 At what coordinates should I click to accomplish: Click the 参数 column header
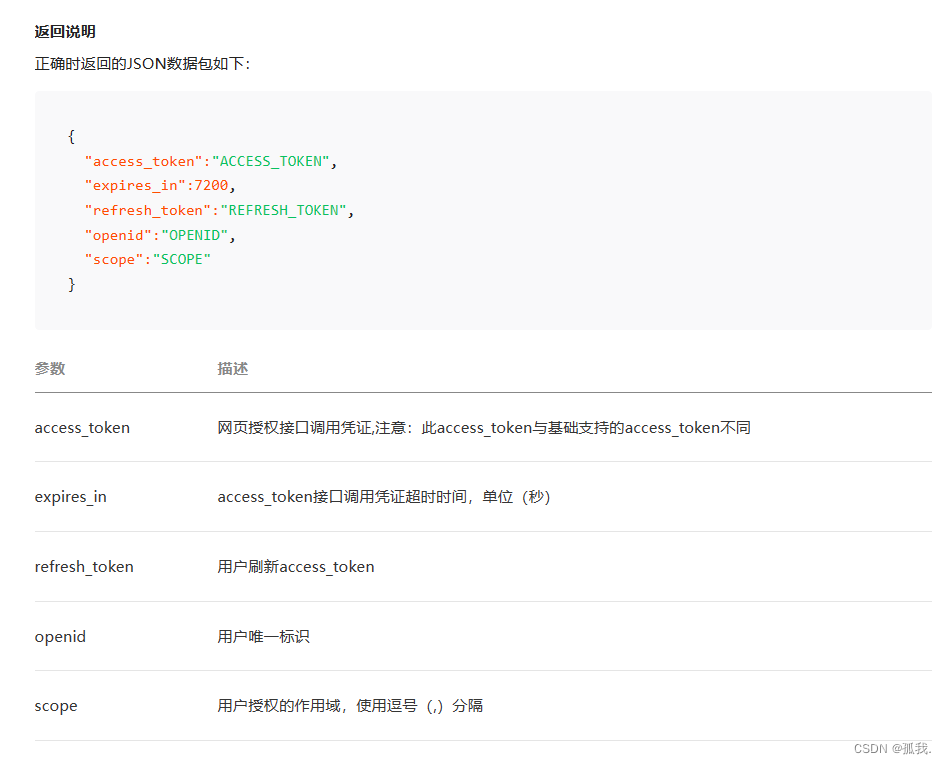click(x=50, y=368)
